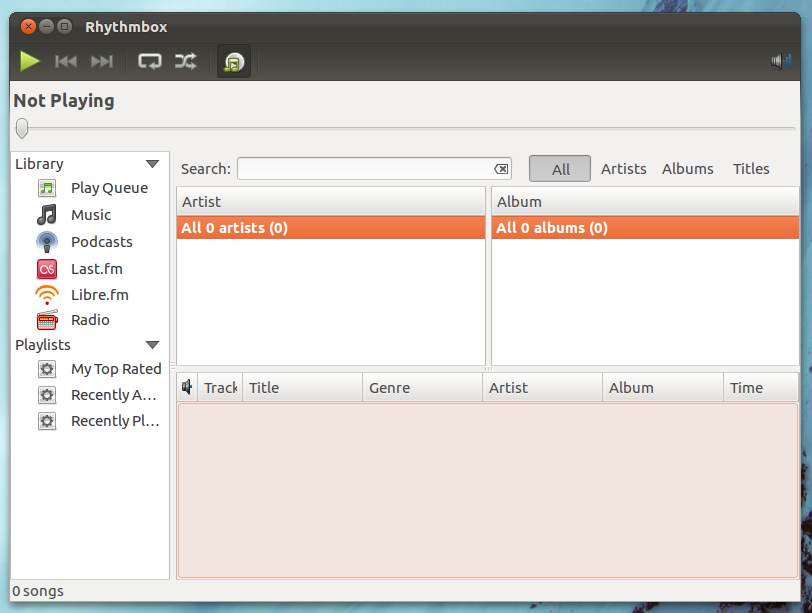Open the volume control speaker icon
This screenshot has width=812, height=613.
[x=781, y=62]
